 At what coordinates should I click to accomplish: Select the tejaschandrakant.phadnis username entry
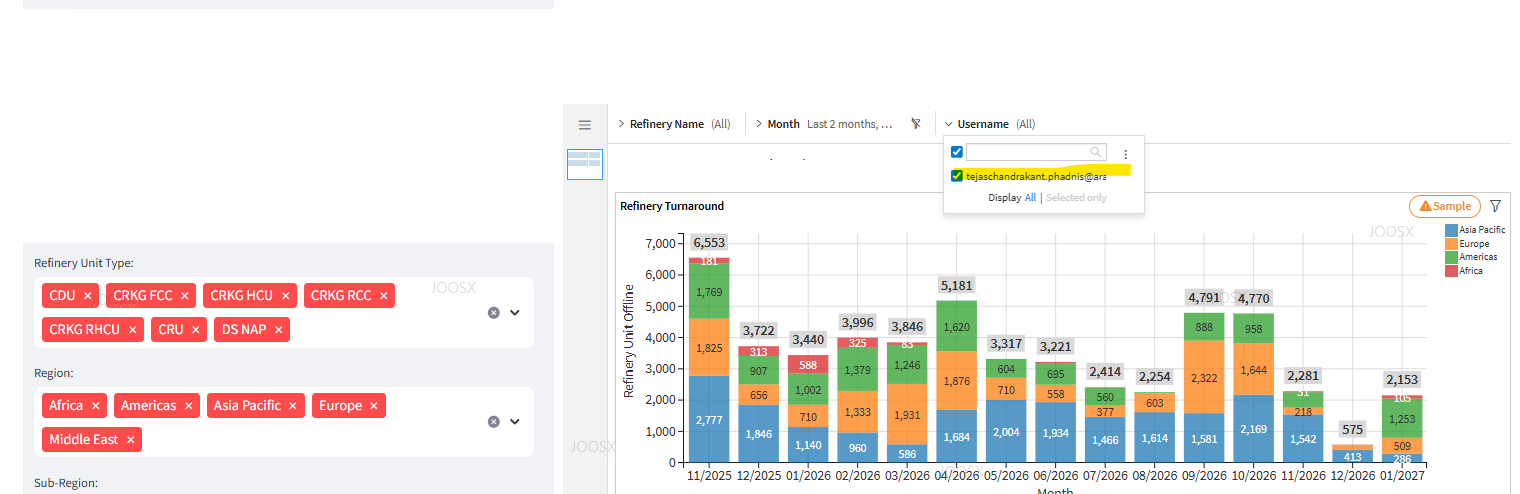click(x=1036, y=176)
